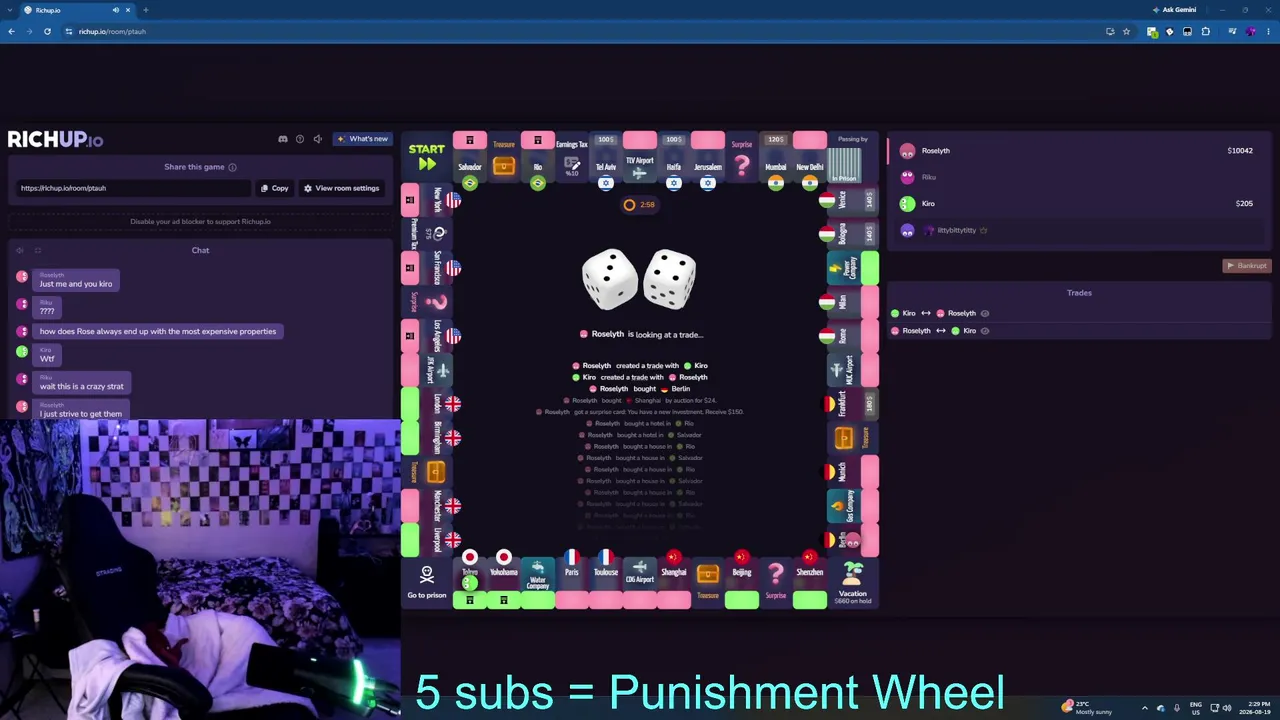Image resolution: width=1280 pixels, height=720 pixels.
Task: Open the Power Company tile
Action: 853,268
